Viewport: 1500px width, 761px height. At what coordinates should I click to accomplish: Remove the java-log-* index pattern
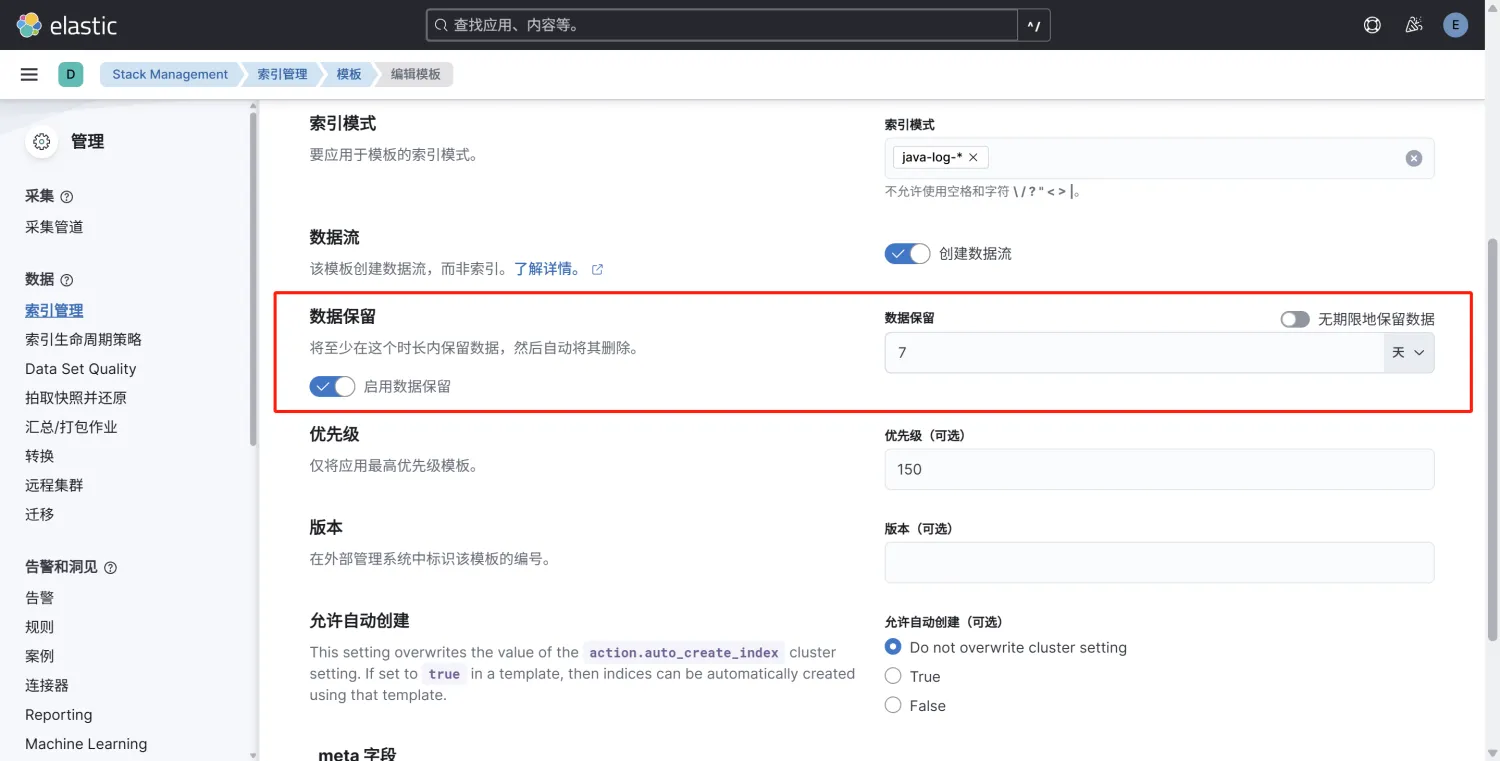[973, 158]
